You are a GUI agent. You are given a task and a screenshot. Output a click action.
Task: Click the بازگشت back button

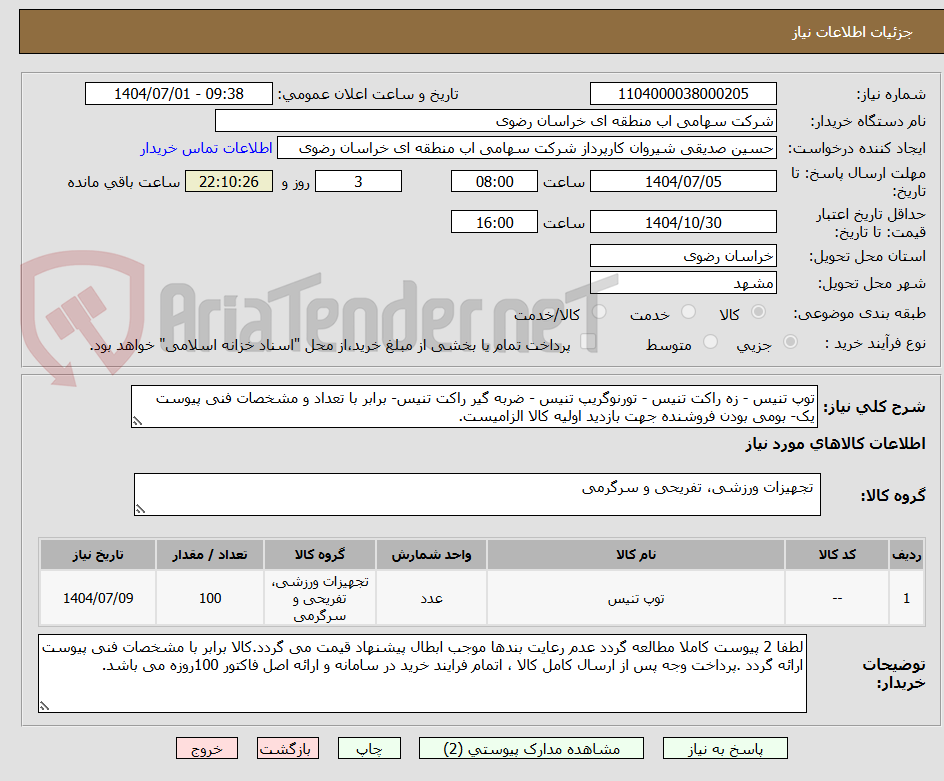(x=288, y=748)
